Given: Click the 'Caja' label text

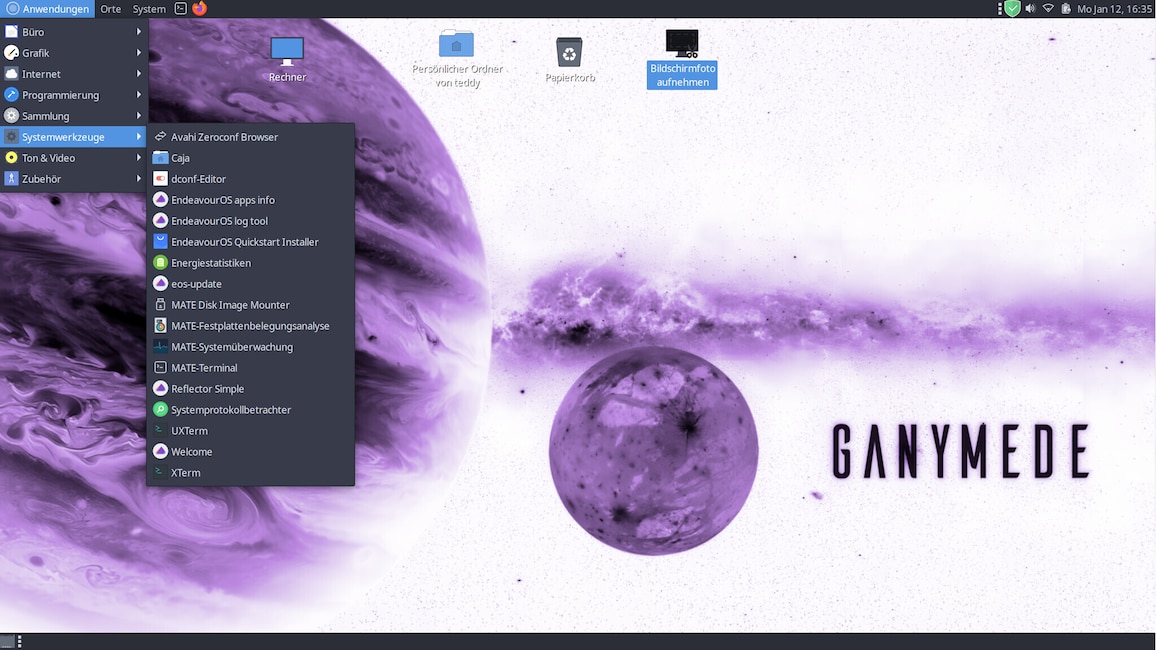Looking at the screenshot, I should 181,158.
